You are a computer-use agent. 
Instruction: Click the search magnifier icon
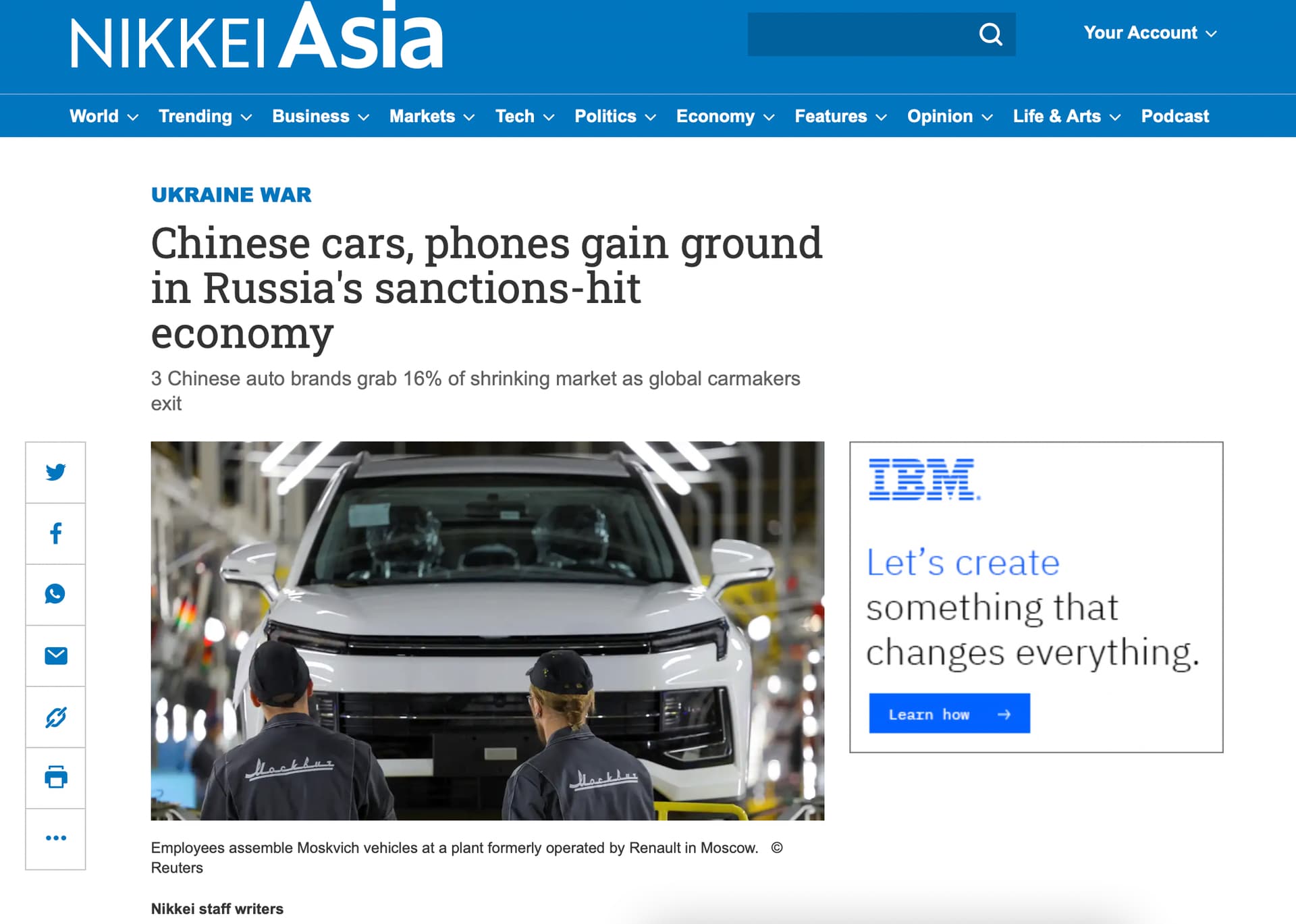[990, 34]
